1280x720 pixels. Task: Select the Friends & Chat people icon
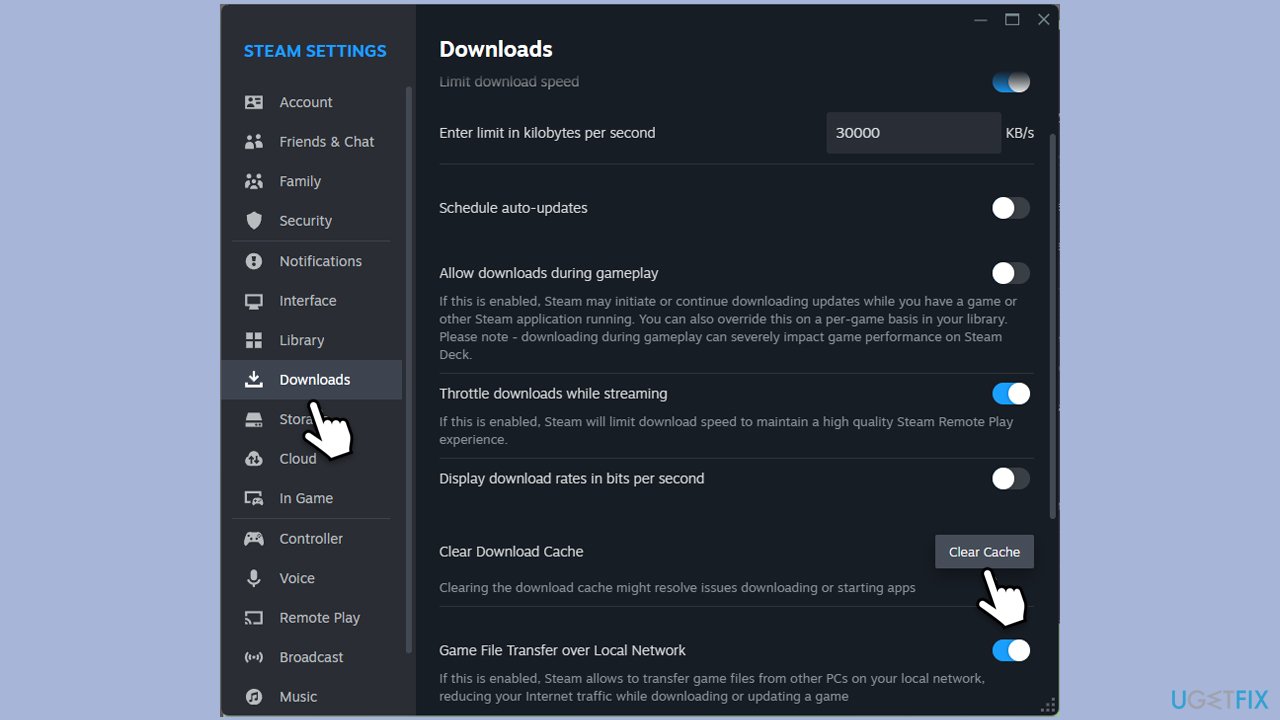[254, 142]
